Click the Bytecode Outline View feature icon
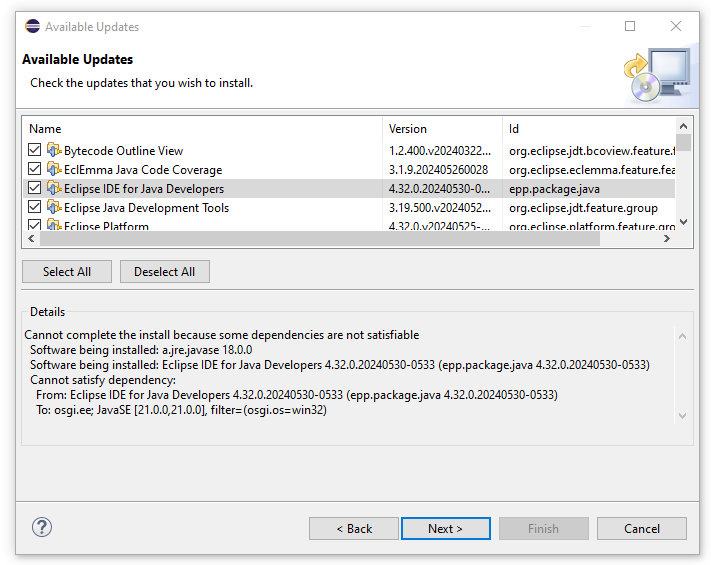This screenshot has width=711, height=565. (x=54, y=151)
